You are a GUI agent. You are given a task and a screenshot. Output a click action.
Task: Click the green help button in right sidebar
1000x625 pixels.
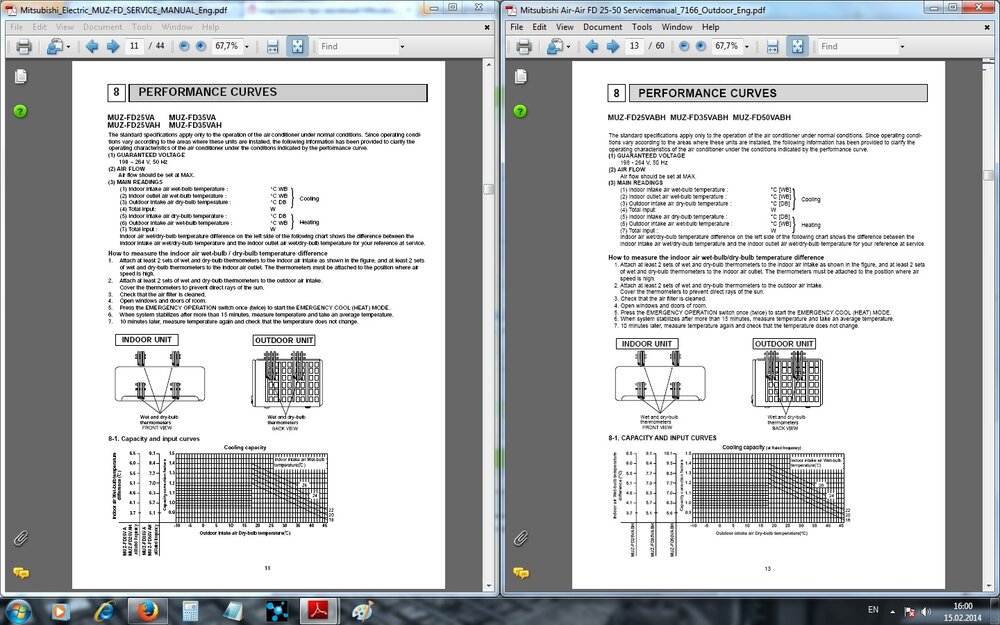tap(520, 111)
